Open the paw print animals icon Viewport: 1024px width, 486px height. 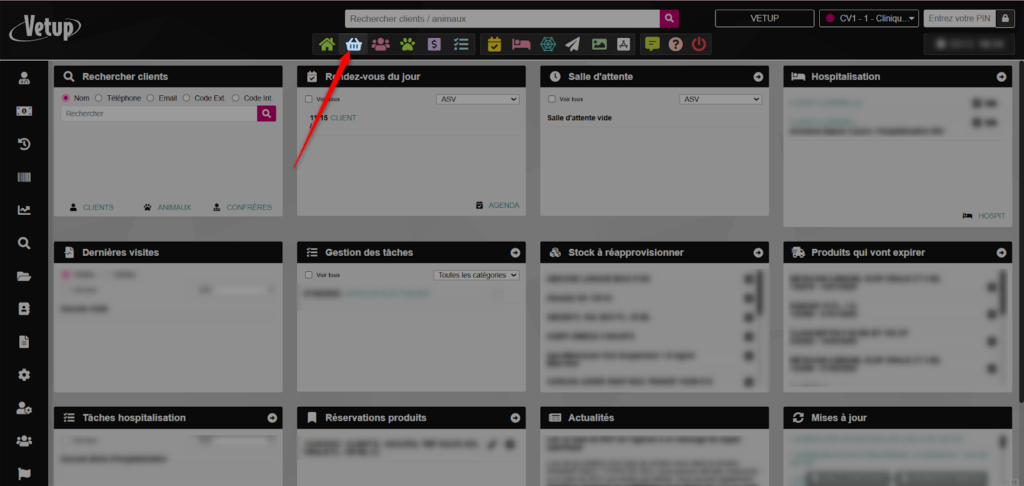click(407, 44)
